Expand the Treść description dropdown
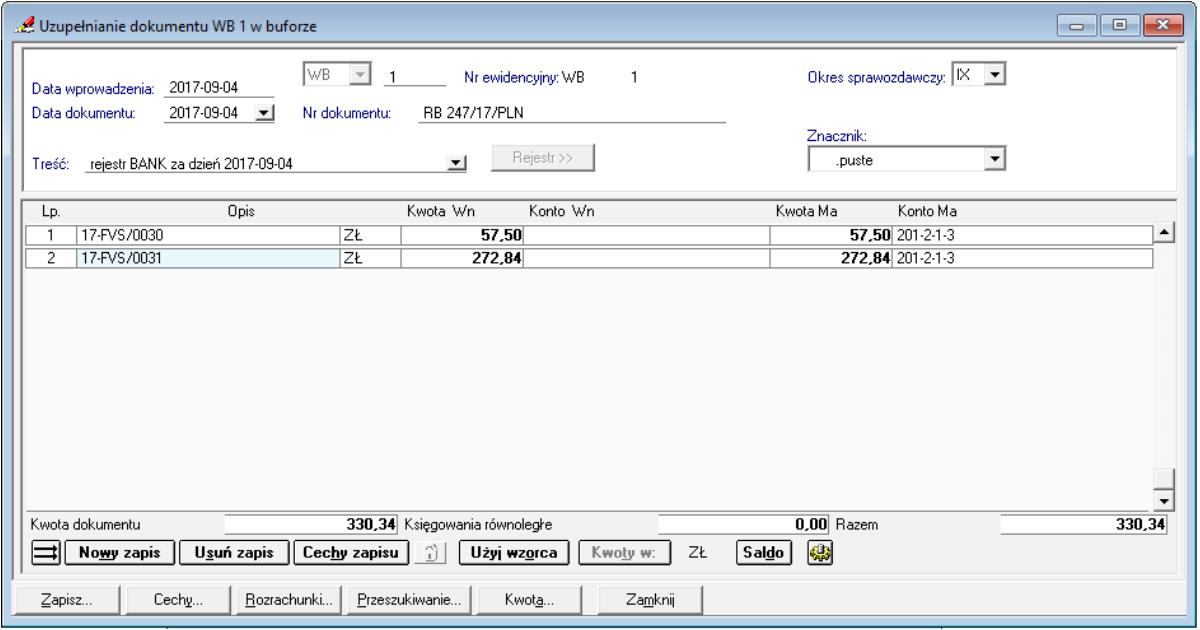1200x630 pixels. click(457, 165)
